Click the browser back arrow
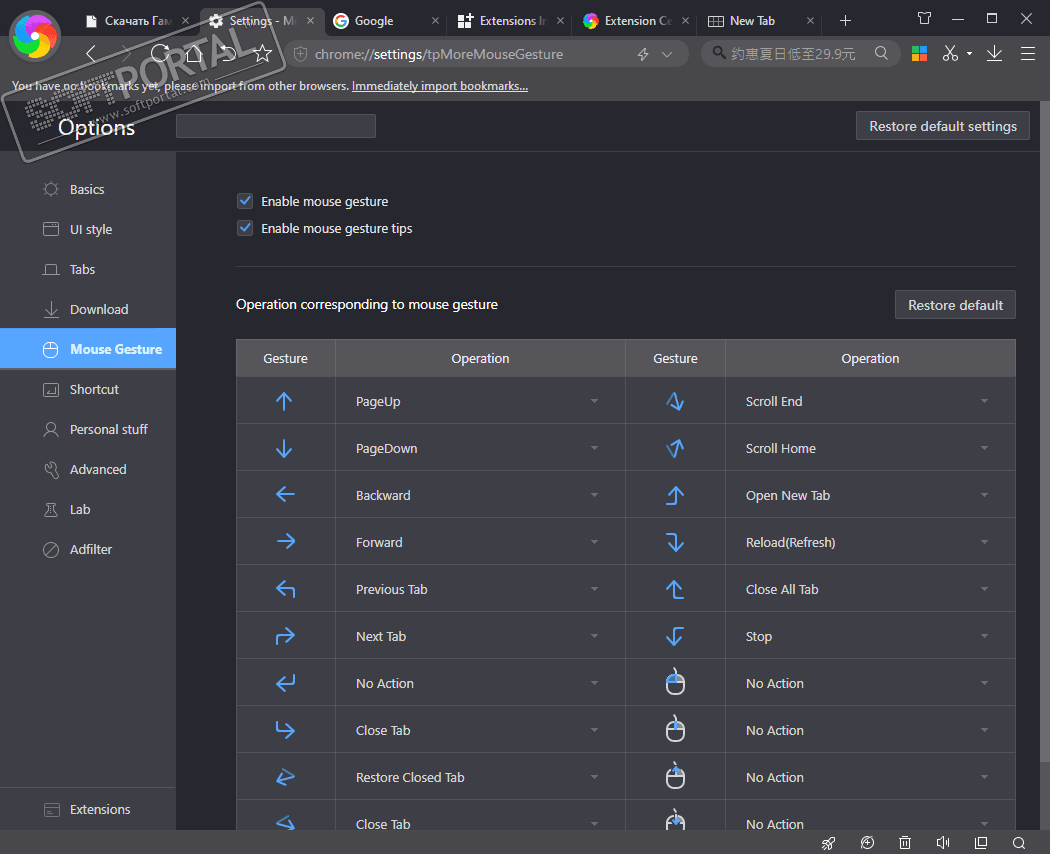Viewport: 1050px width, 854px height. (x=92, y=54)
